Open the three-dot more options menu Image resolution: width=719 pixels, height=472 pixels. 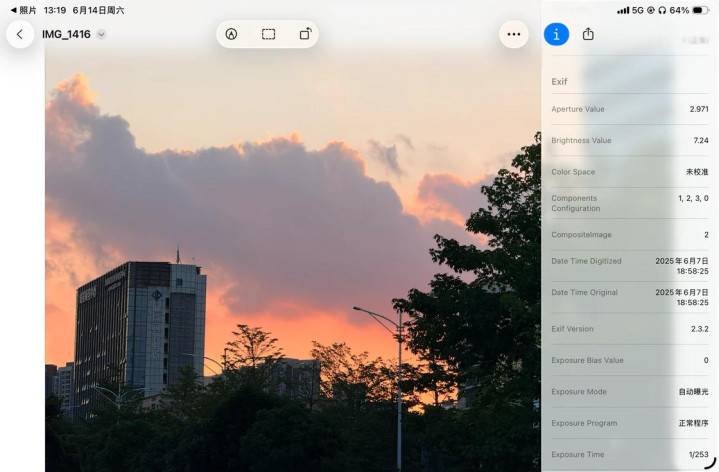click(x=514, y=34)
